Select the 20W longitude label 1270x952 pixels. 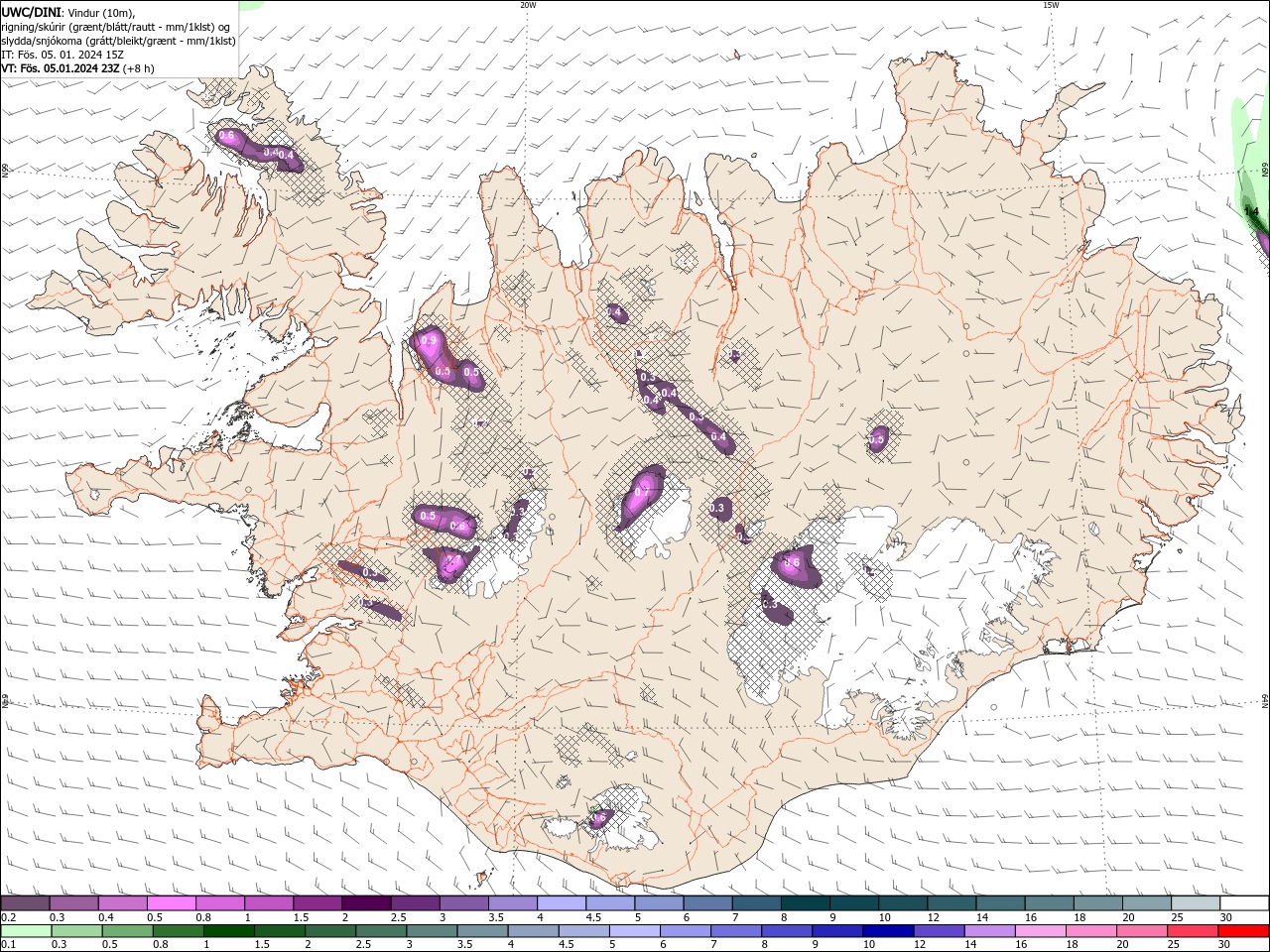click(529, 5)
